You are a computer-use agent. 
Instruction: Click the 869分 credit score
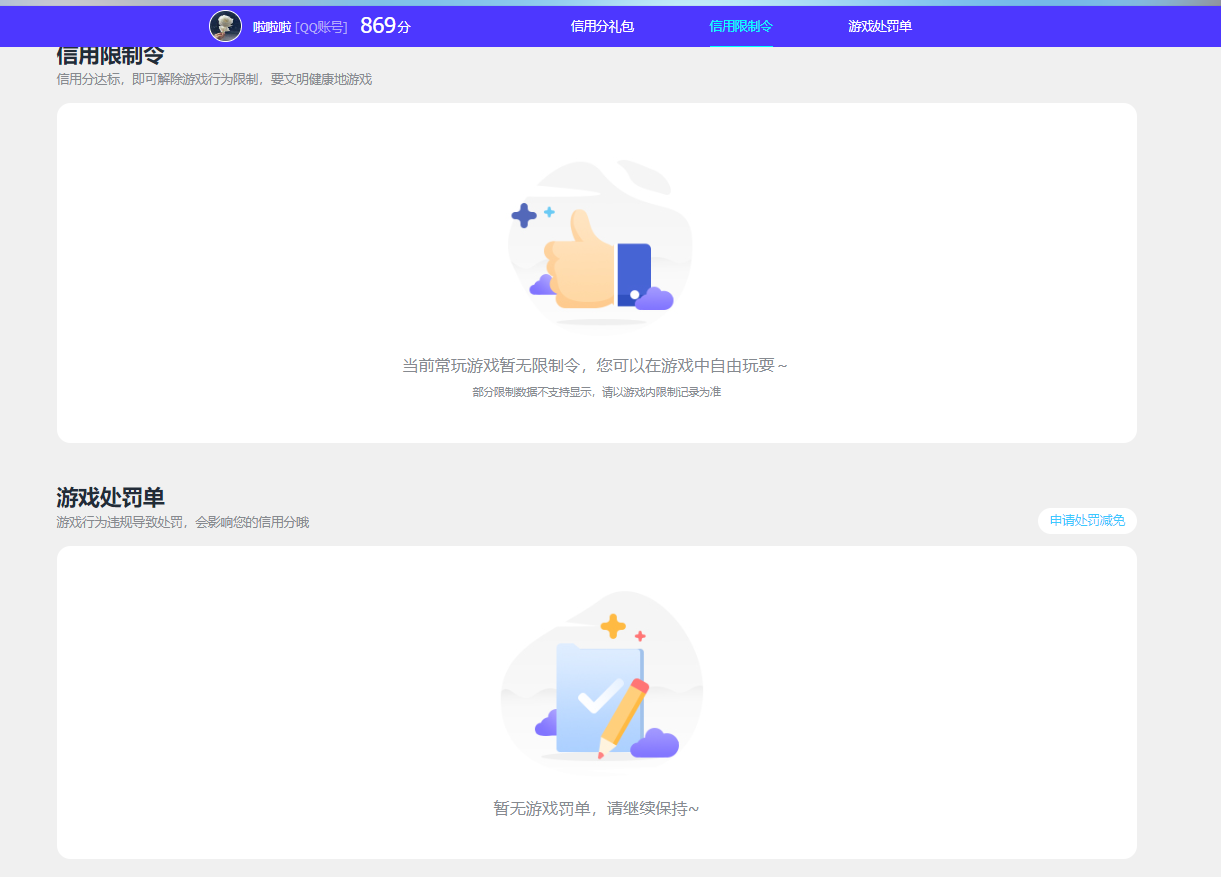pyautogui.click(x=385, y=26)
